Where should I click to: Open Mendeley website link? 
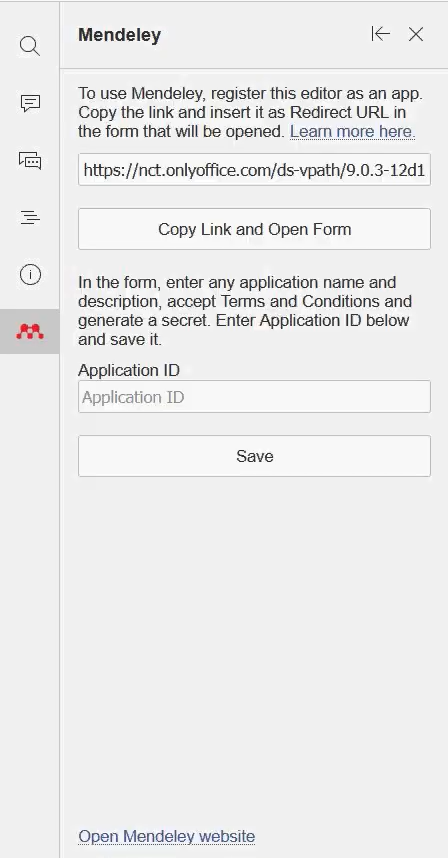(x=166, y=836)
